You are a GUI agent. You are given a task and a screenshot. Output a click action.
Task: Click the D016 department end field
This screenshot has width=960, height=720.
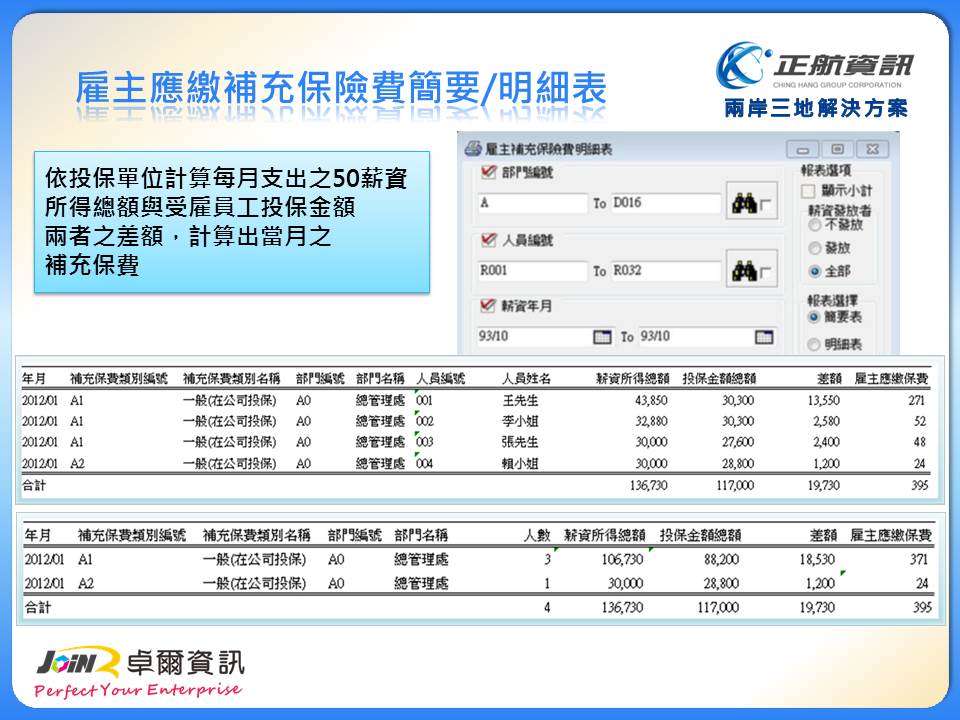pyautogui.click(x=665, y=203)
